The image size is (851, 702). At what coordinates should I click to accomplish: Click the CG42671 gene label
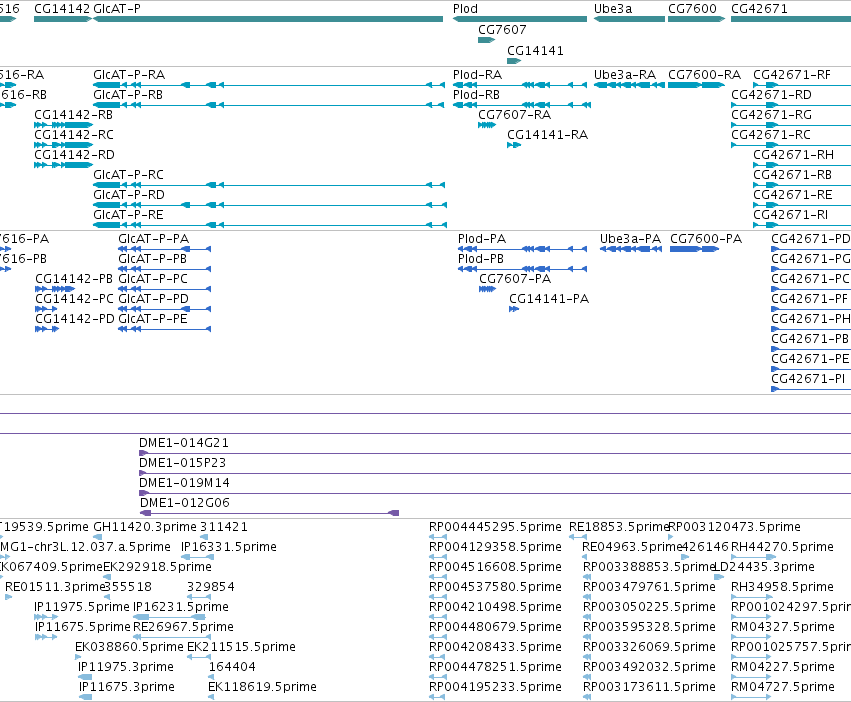point(759,9)
